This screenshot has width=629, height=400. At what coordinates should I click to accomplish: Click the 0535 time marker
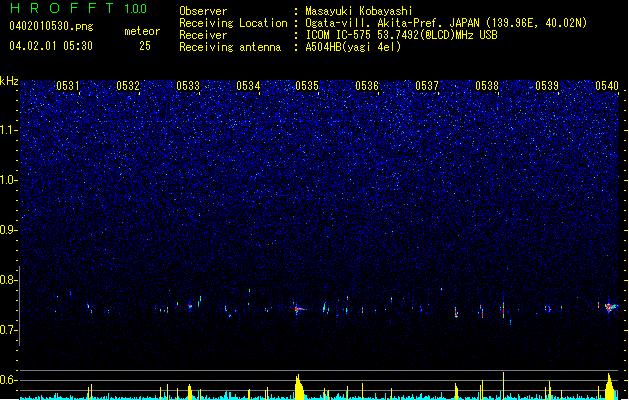pos(307,86)
